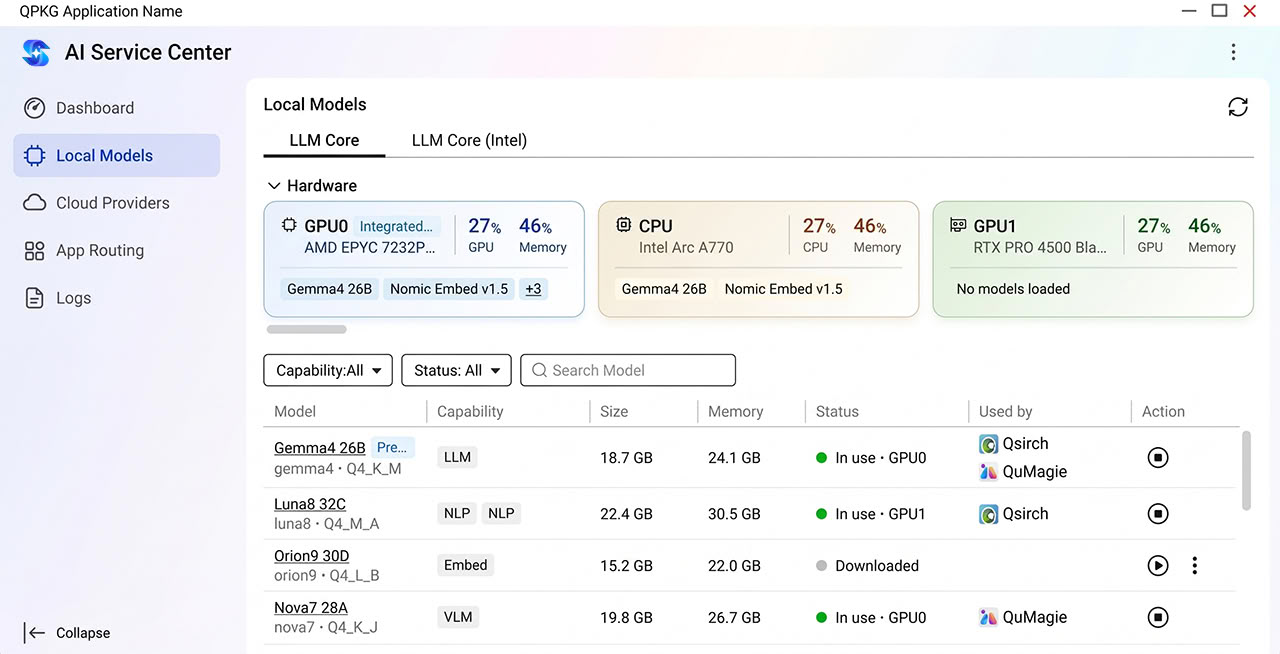
Task: Open App Routing section
Action: [116, 250]
